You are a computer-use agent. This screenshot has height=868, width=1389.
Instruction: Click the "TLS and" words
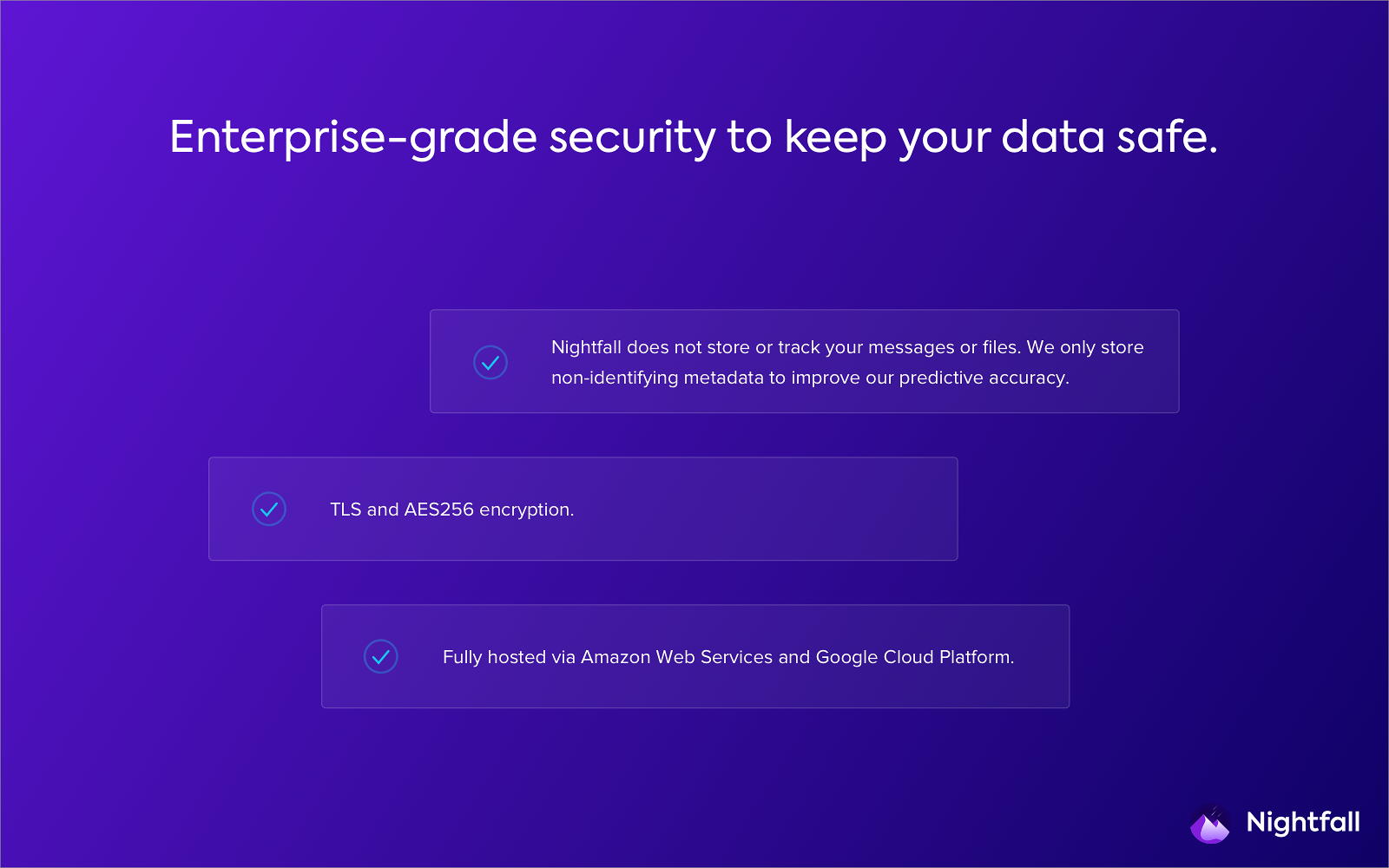coord(364,510)
